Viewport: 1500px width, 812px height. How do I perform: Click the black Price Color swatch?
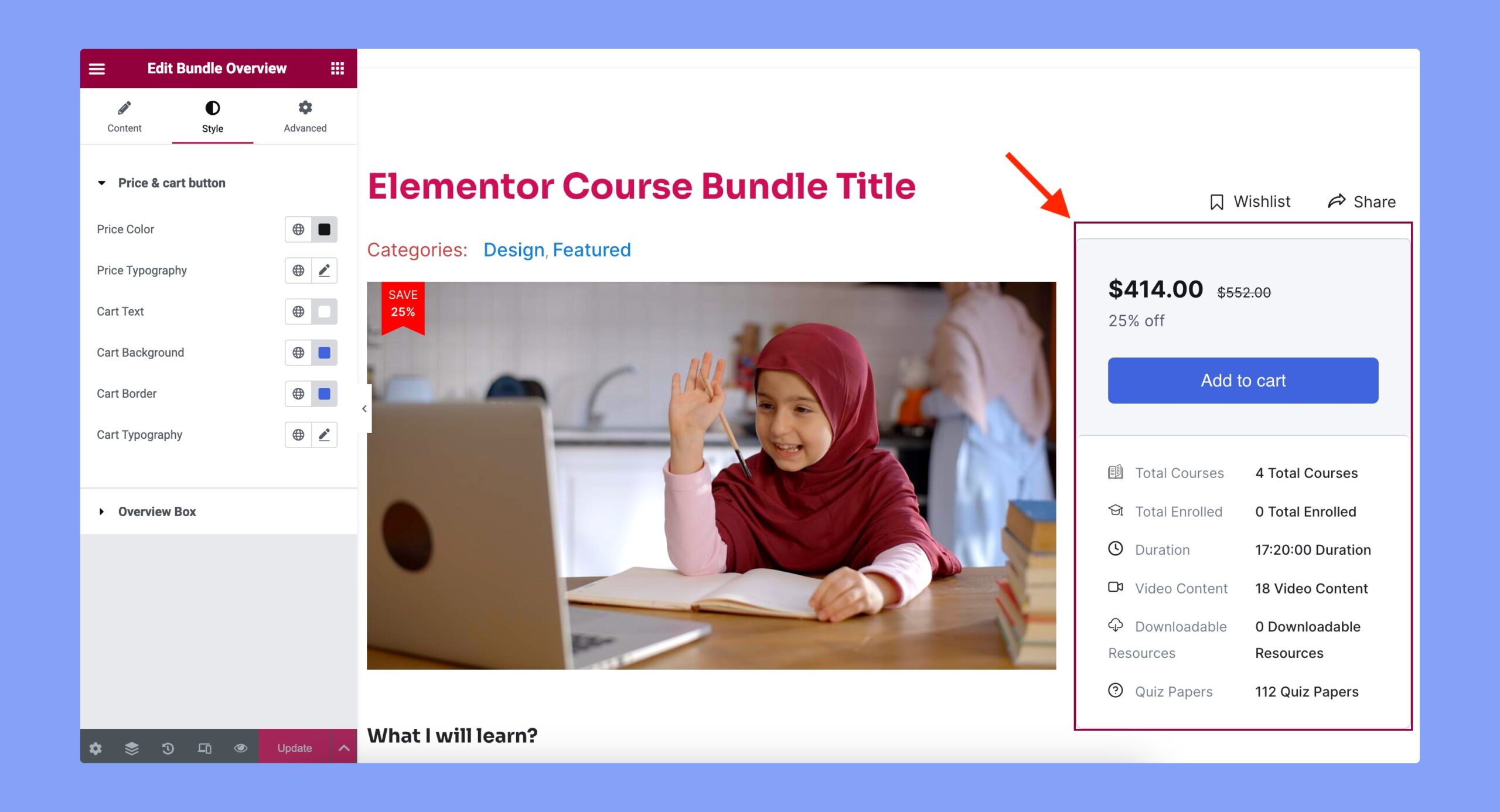pyautogui.click(x=323, y=229)
